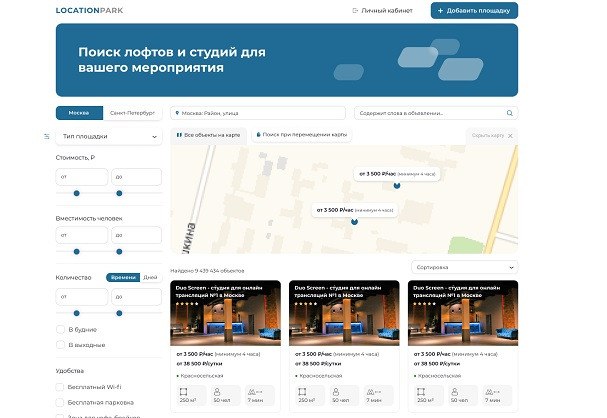Click the walking time icon on second card

pos(372,392)
